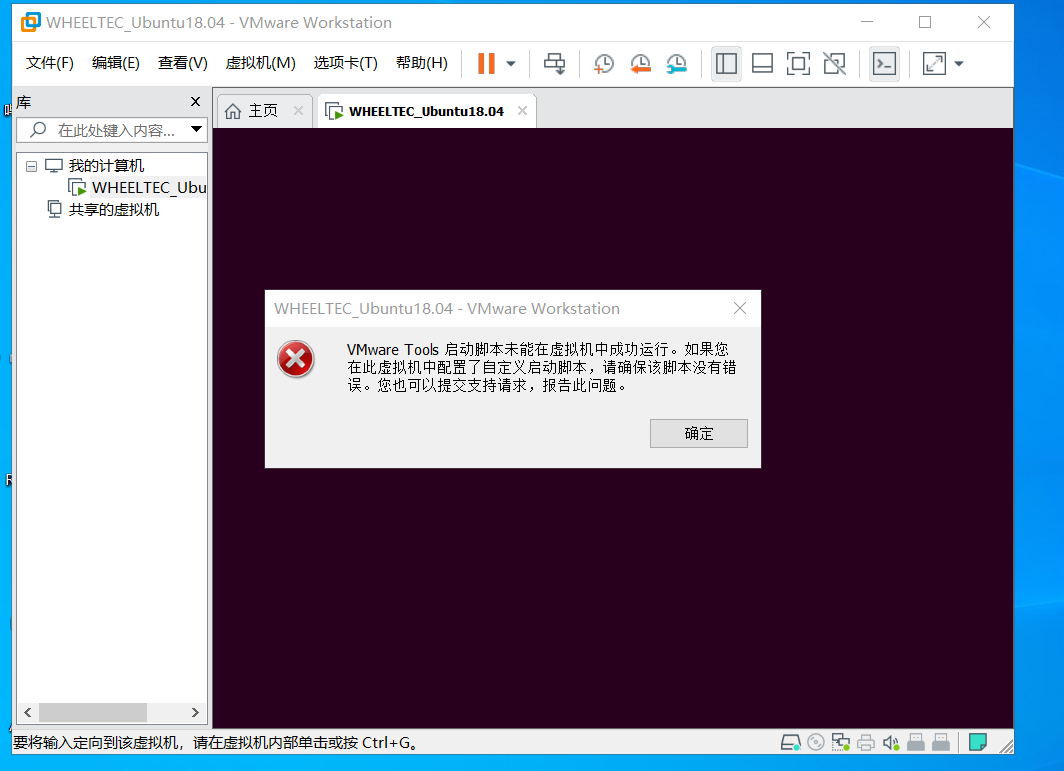Toggle the thumbnail bar view icon

click(762, 64)
